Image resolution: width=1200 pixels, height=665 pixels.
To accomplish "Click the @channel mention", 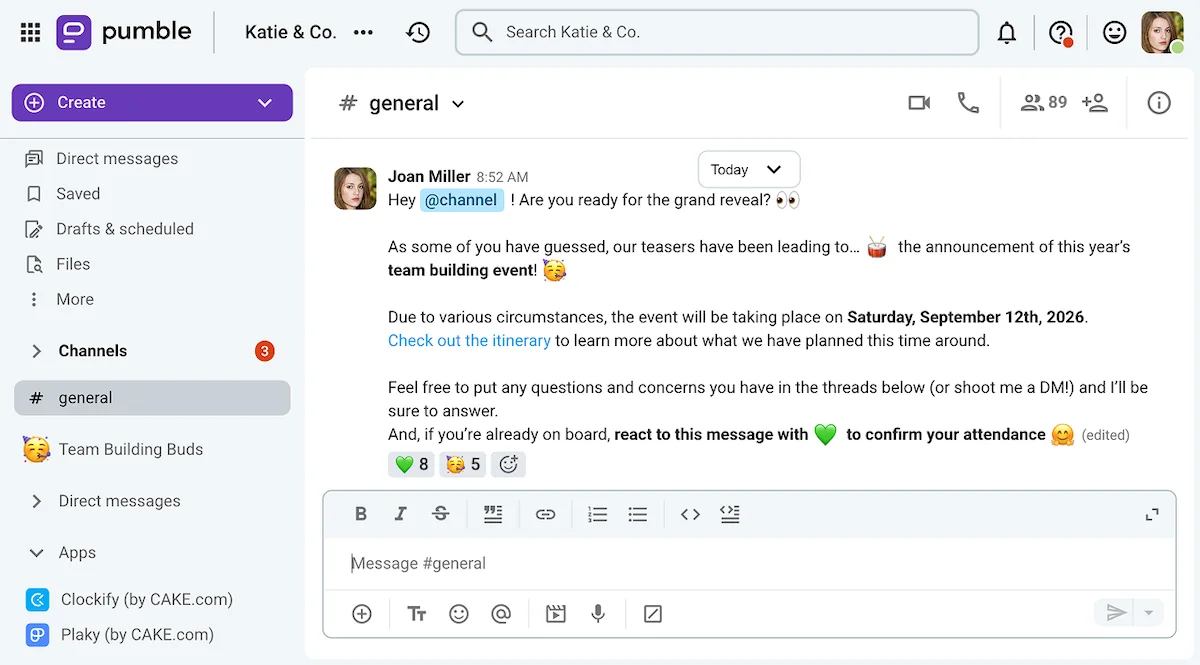I will coord(461,200).
